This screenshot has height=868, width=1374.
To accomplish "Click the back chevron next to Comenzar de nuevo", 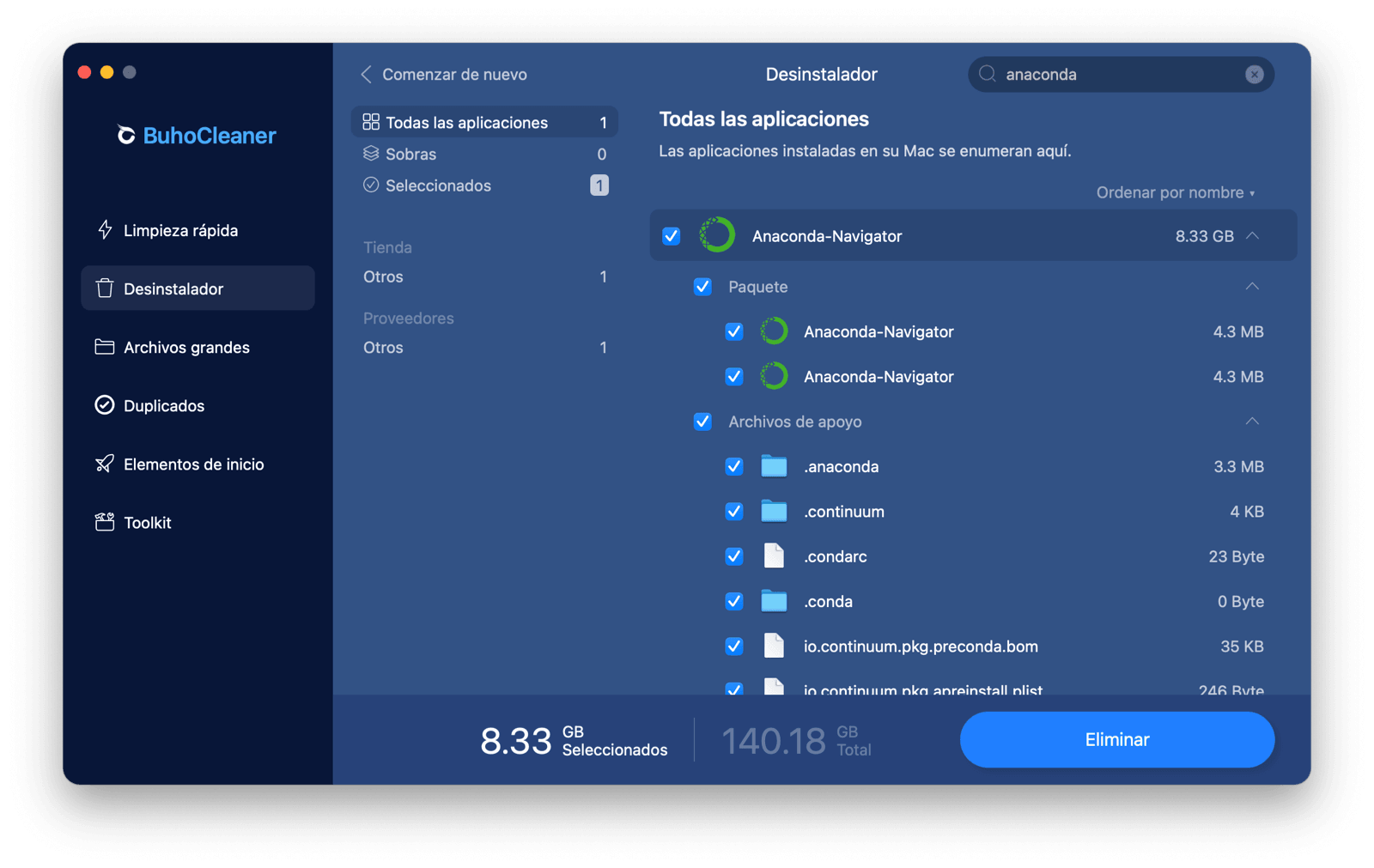I will click(367, 75).
